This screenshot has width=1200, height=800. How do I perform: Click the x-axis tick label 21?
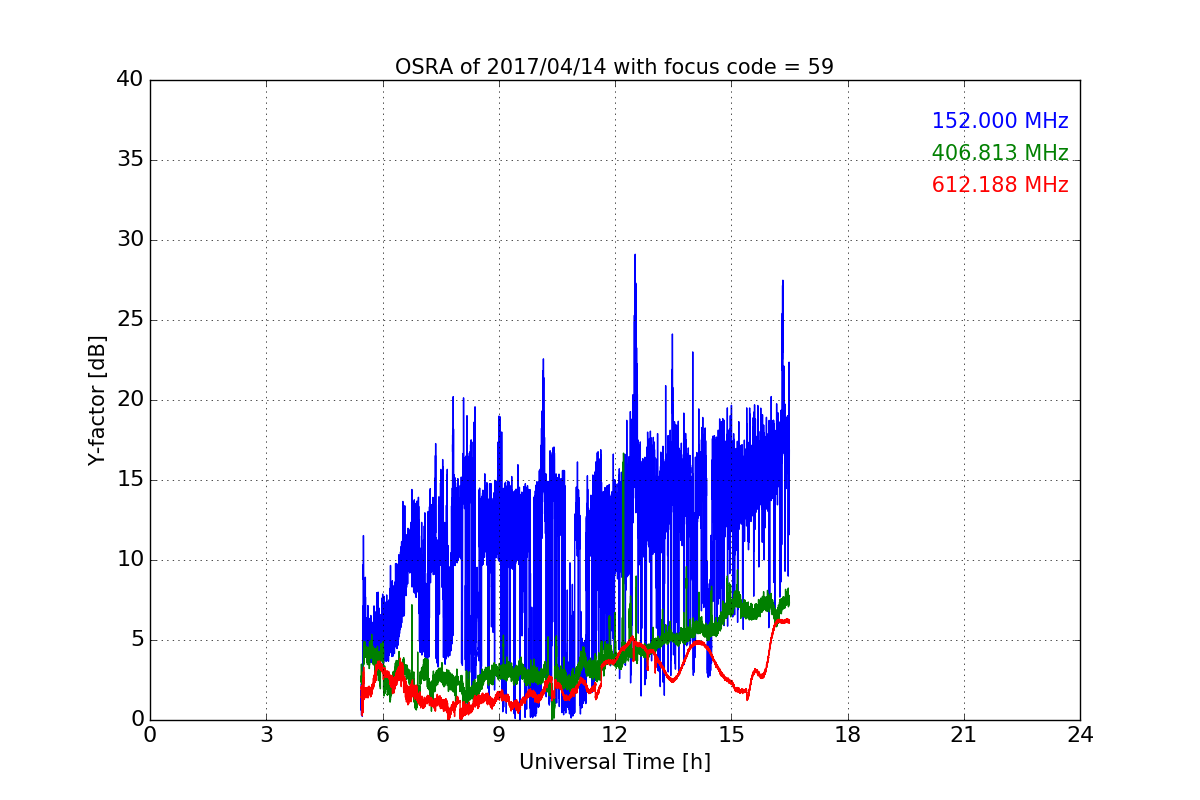(x=964, y=735)
